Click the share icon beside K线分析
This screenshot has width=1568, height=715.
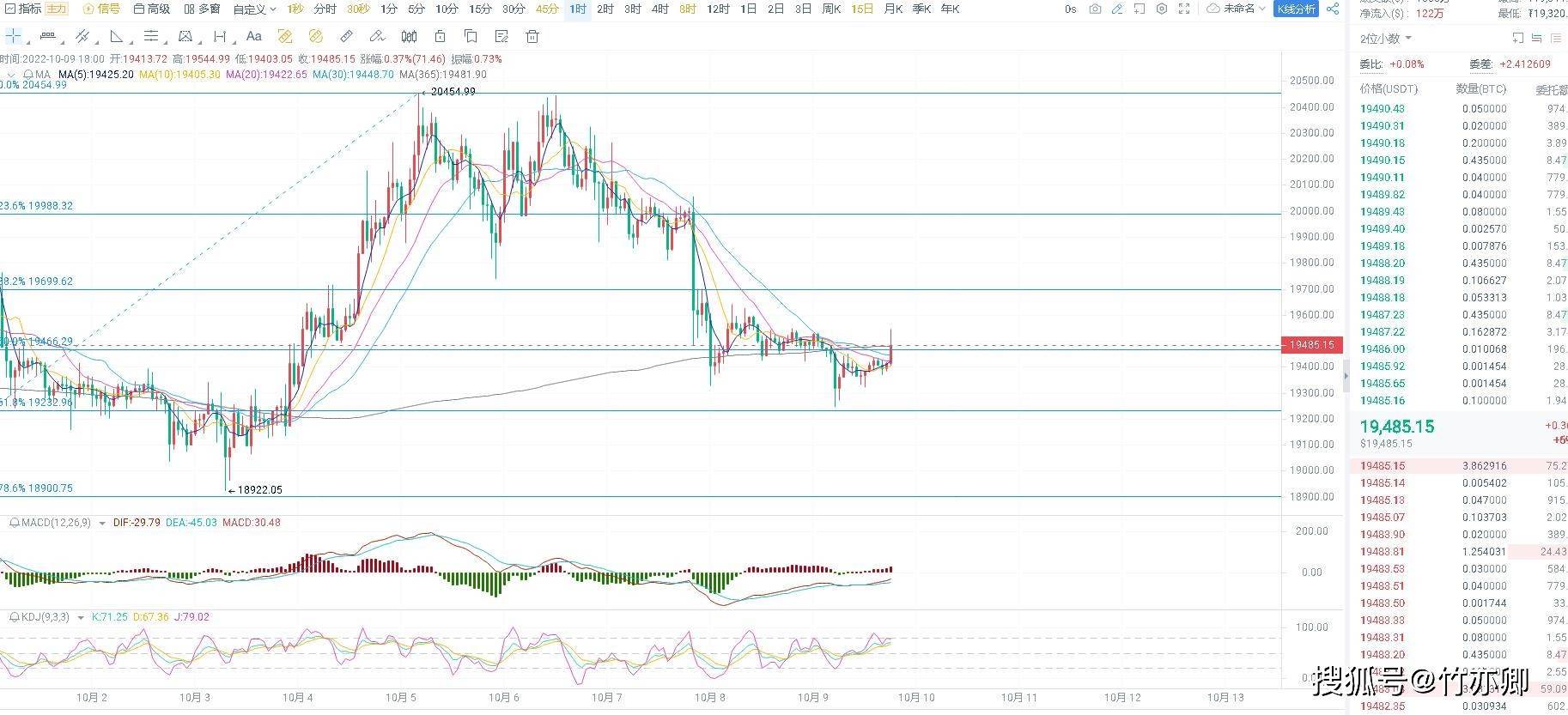[x=1333, y=9]
